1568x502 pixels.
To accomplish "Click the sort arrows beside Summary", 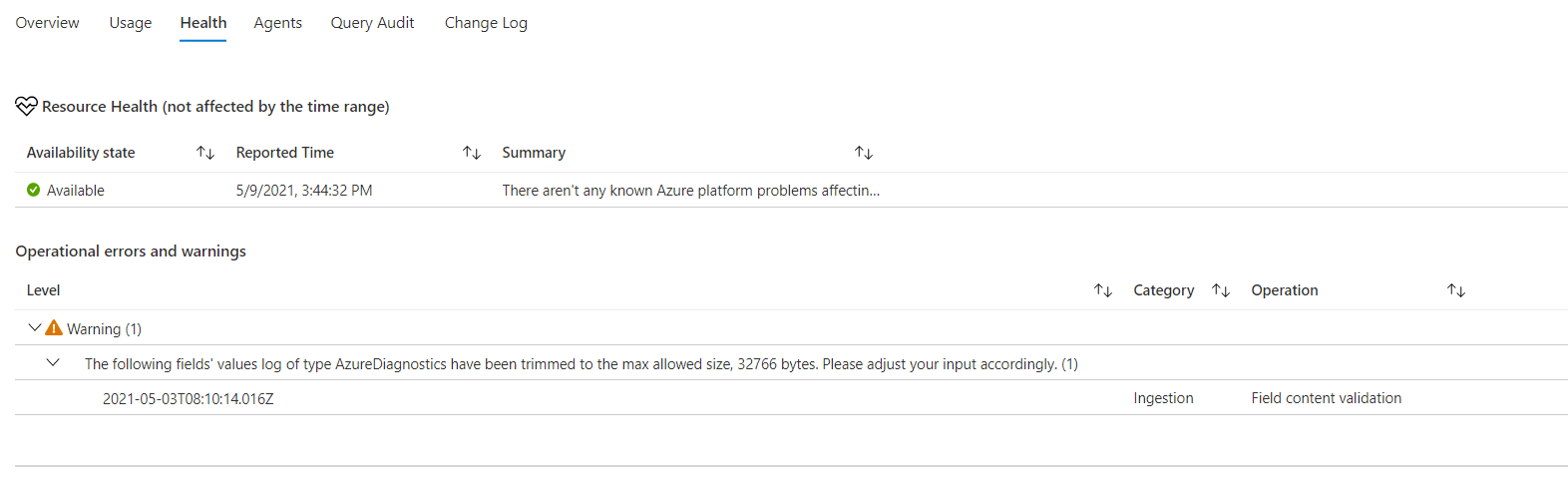I will tap(864, 153).
